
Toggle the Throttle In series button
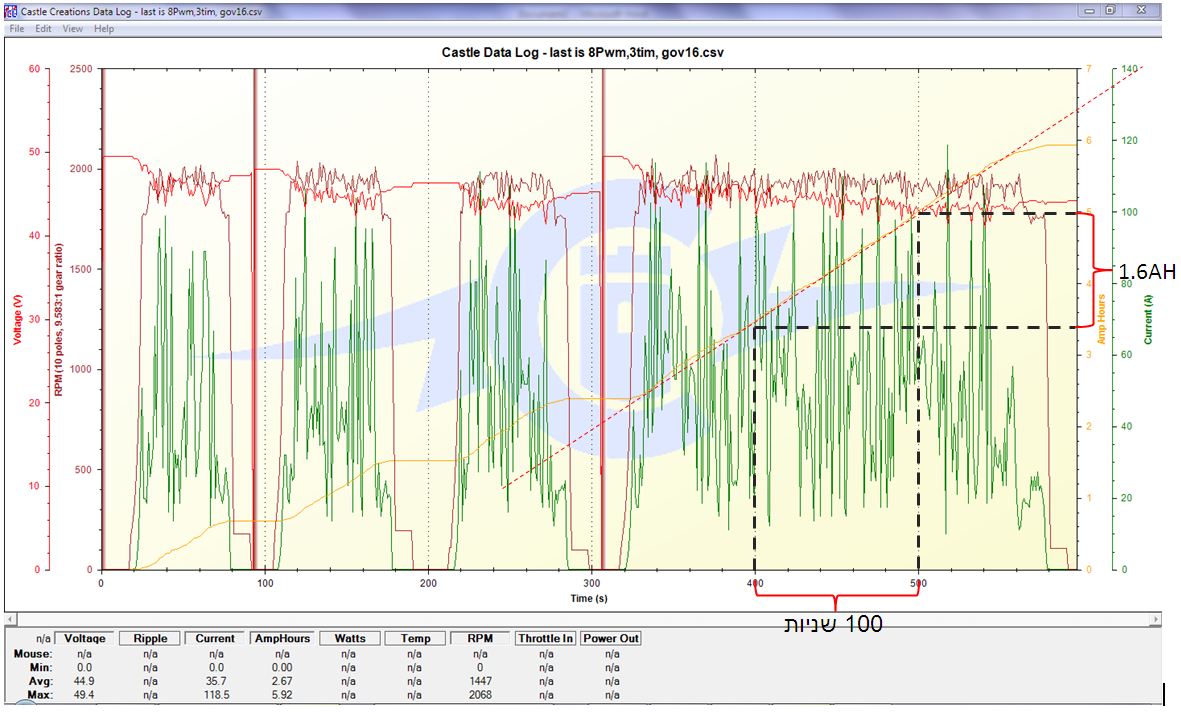[546, 638]
